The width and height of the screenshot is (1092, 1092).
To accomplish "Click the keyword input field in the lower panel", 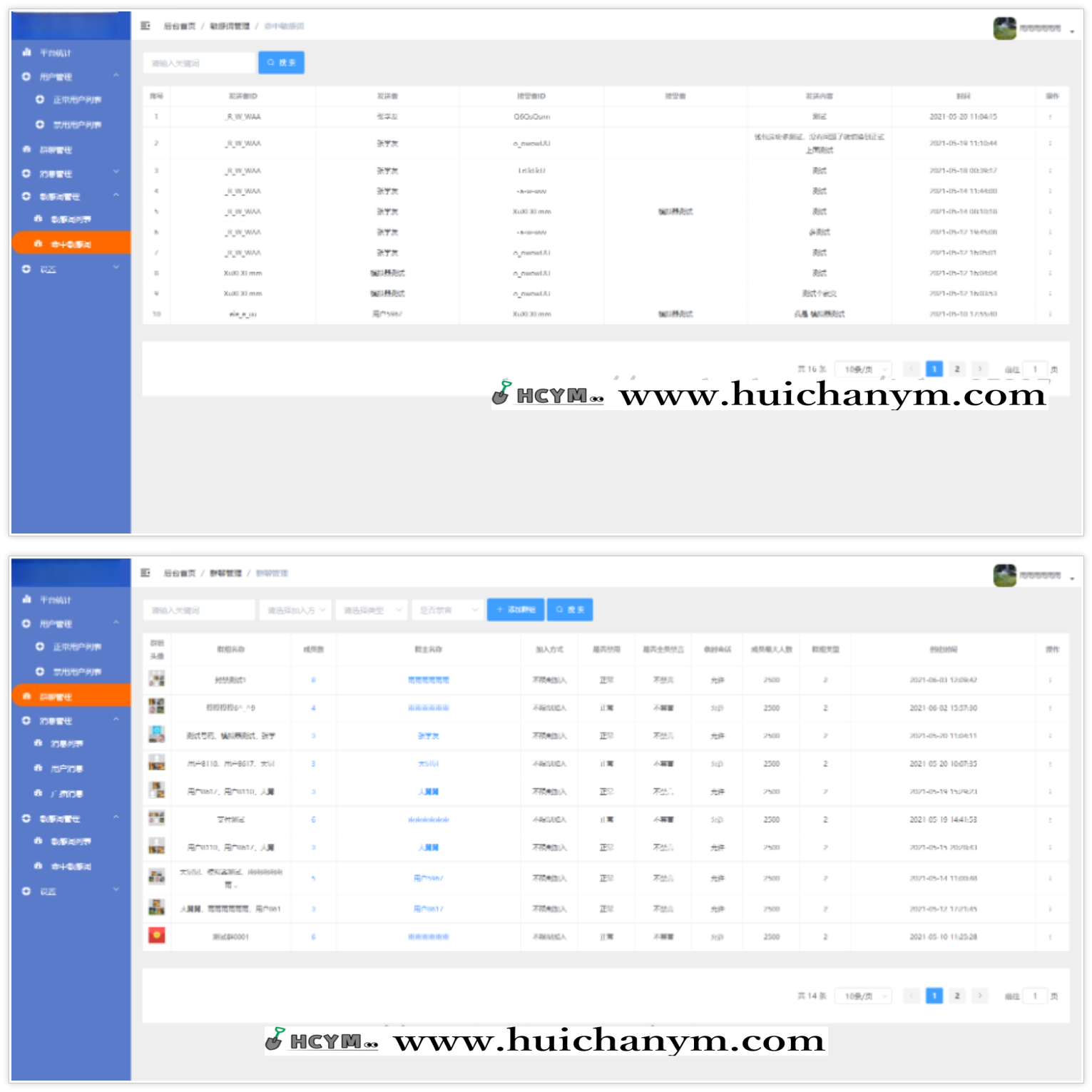I will pyautogui.click(x=199, y=610).
